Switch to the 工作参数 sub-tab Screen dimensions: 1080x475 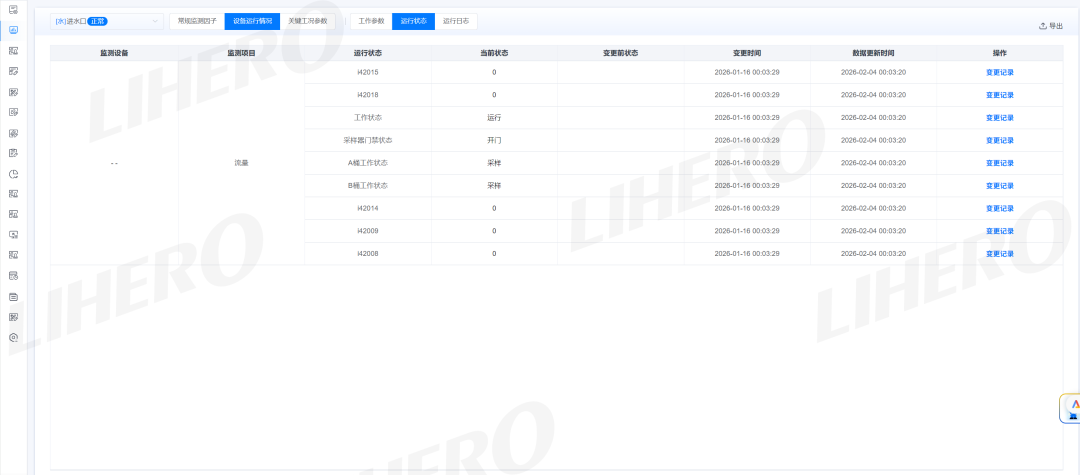click(371, 21)
